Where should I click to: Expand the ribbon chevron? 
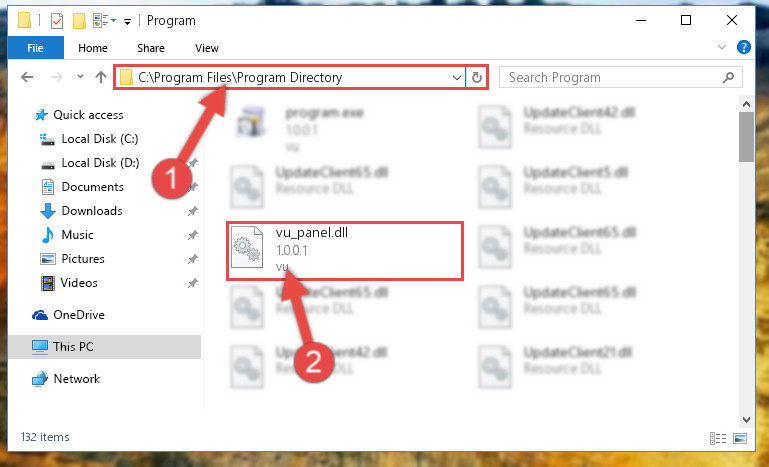[x=721, y=47]
